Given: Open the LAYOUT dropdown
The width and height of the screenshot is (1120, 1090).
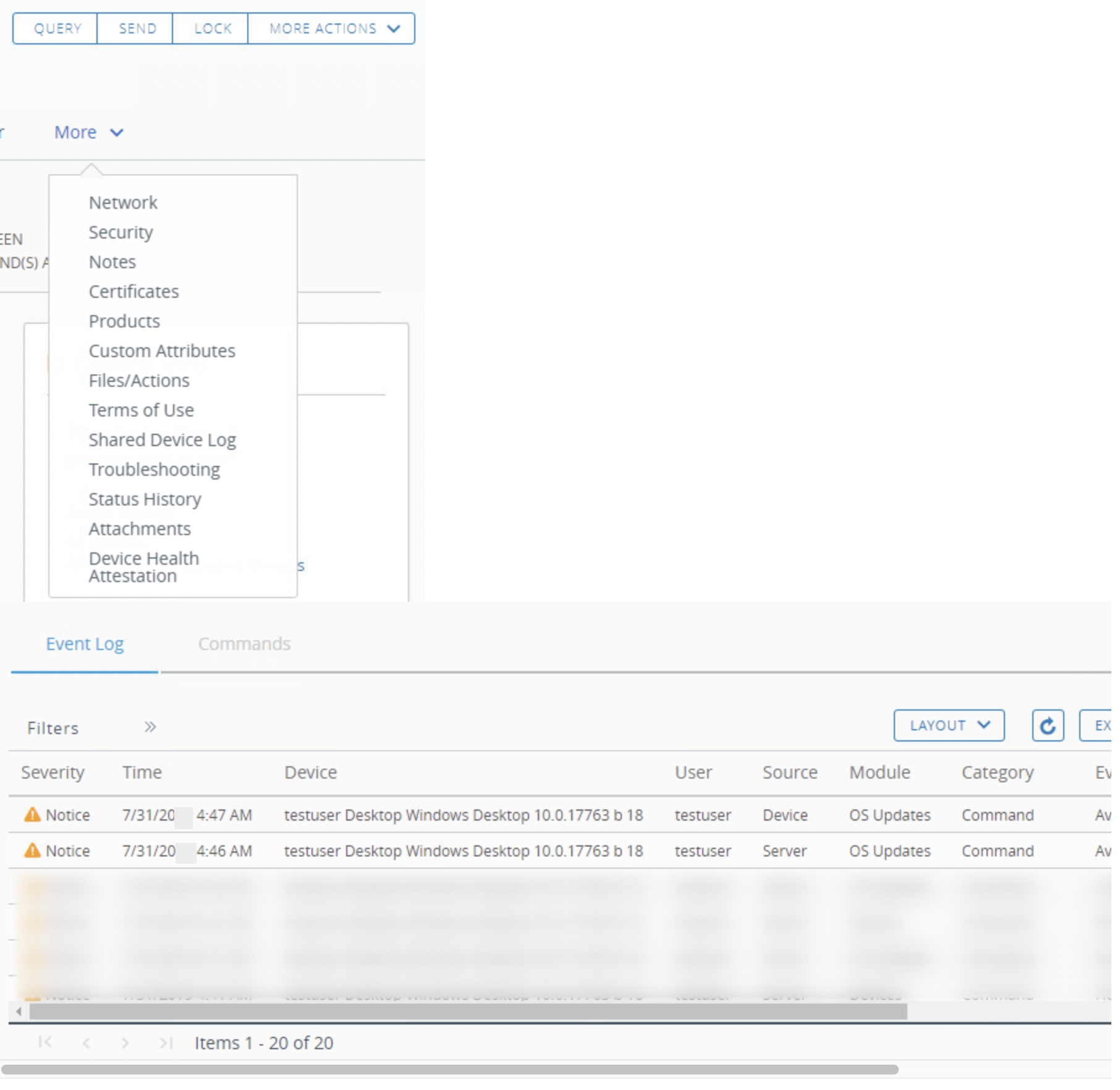Looking at the screenshot, I should pyautogui.click(x=949, y=725).
